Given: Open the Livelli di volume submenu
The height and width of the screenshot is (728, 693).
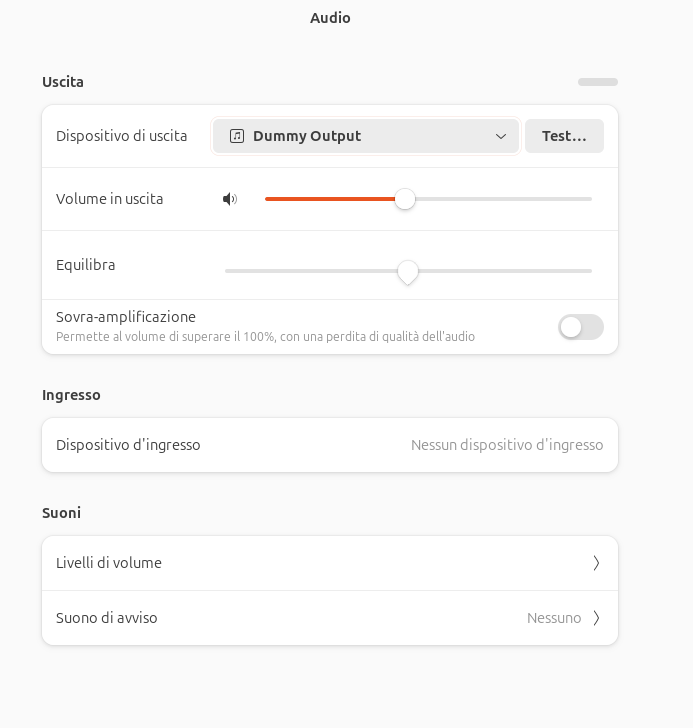Looking at the screenshot, I should [x=330, y=563].
